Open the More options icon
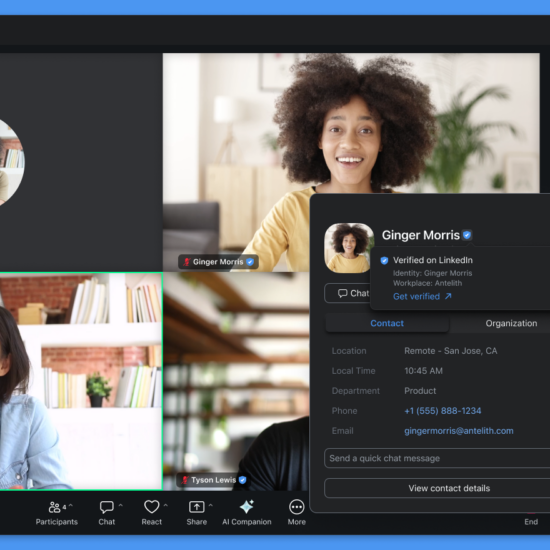The width and height of the screenshot is (550, 550). tap(297, 507)
